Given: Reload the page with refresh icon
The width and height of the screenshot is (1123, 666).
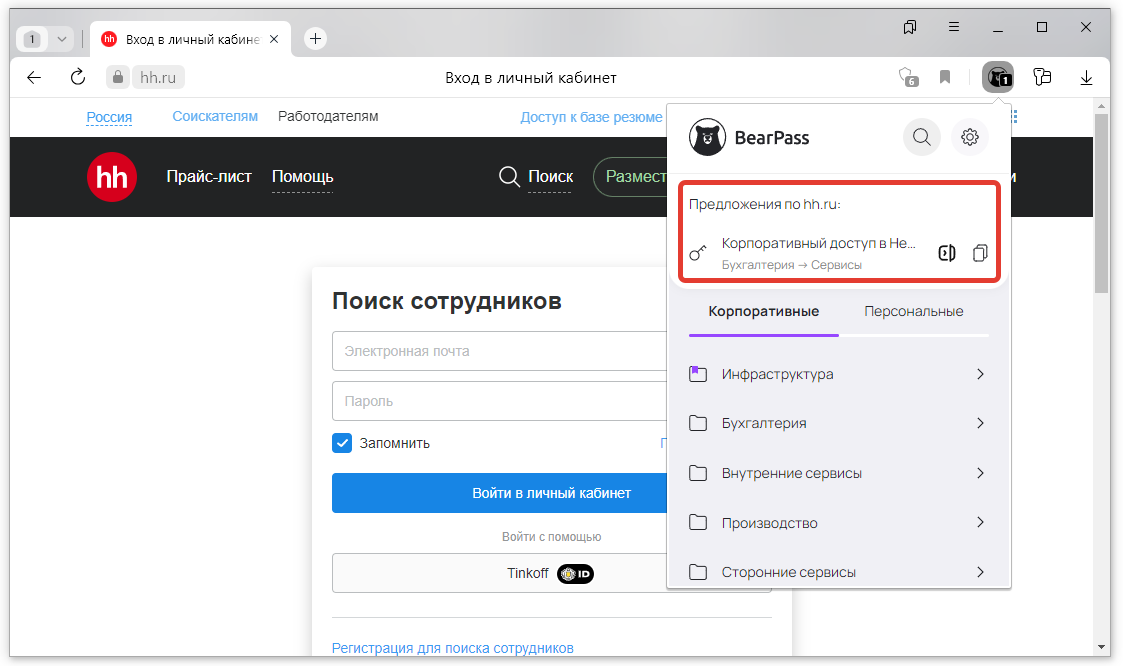Looking at the screenshot, I should [x=77, y=77].
